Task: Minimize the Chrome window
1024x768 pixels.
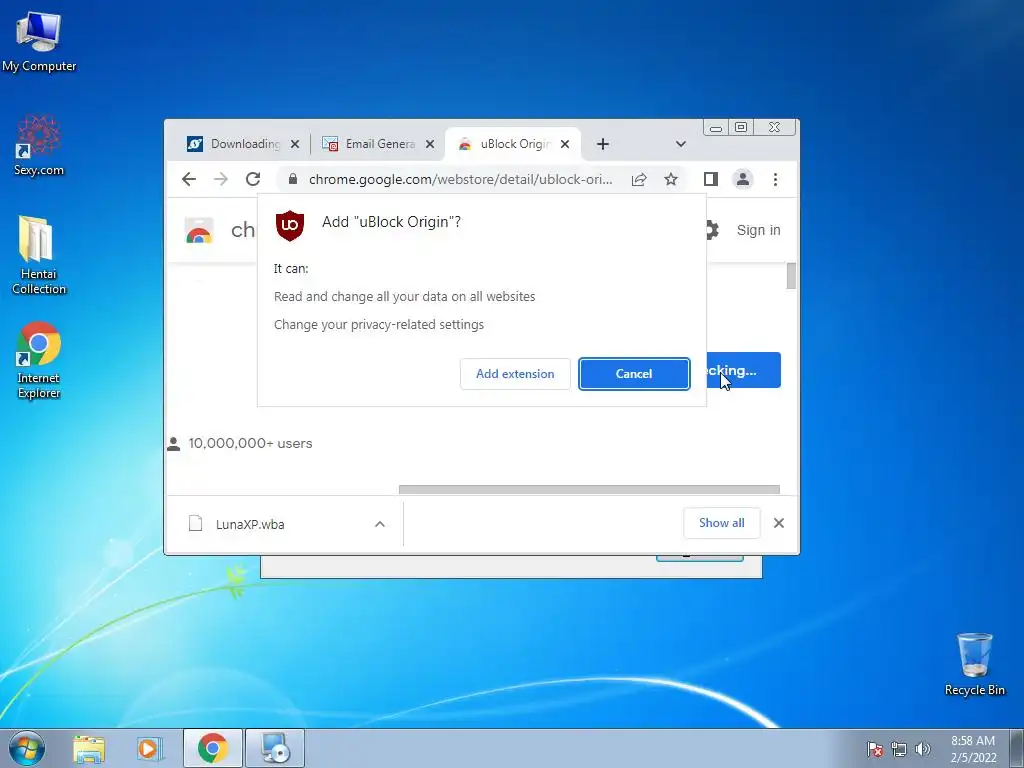Action: [716, 127]
